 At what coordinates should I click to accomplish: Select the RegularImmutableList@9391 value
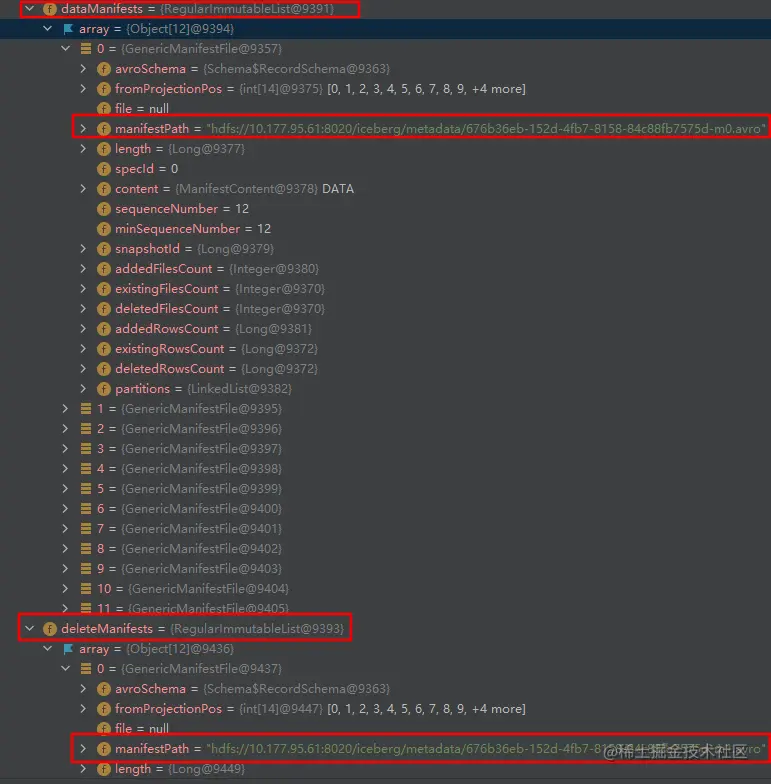pyautogui.click(x=247, y=8)
